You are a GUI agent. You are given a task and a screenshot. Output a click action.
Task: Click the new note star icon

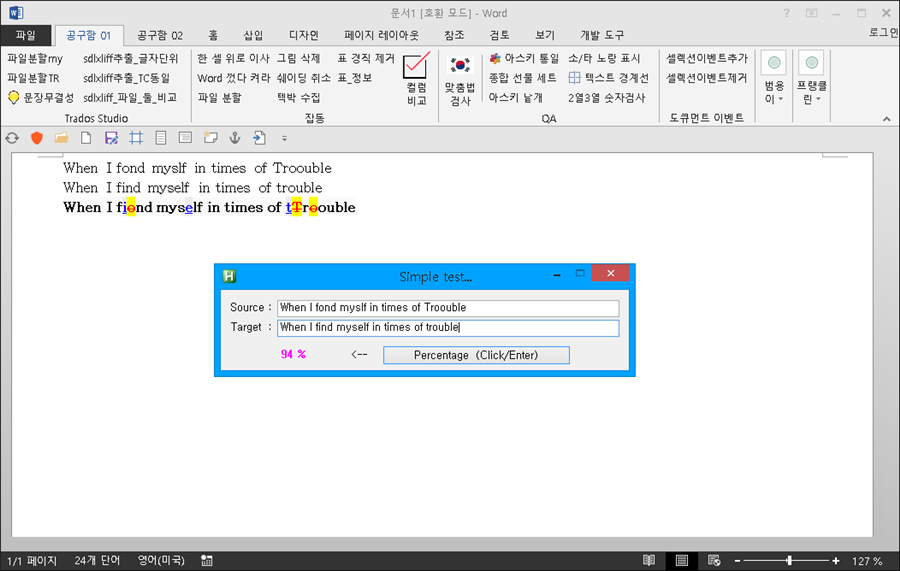211,138
